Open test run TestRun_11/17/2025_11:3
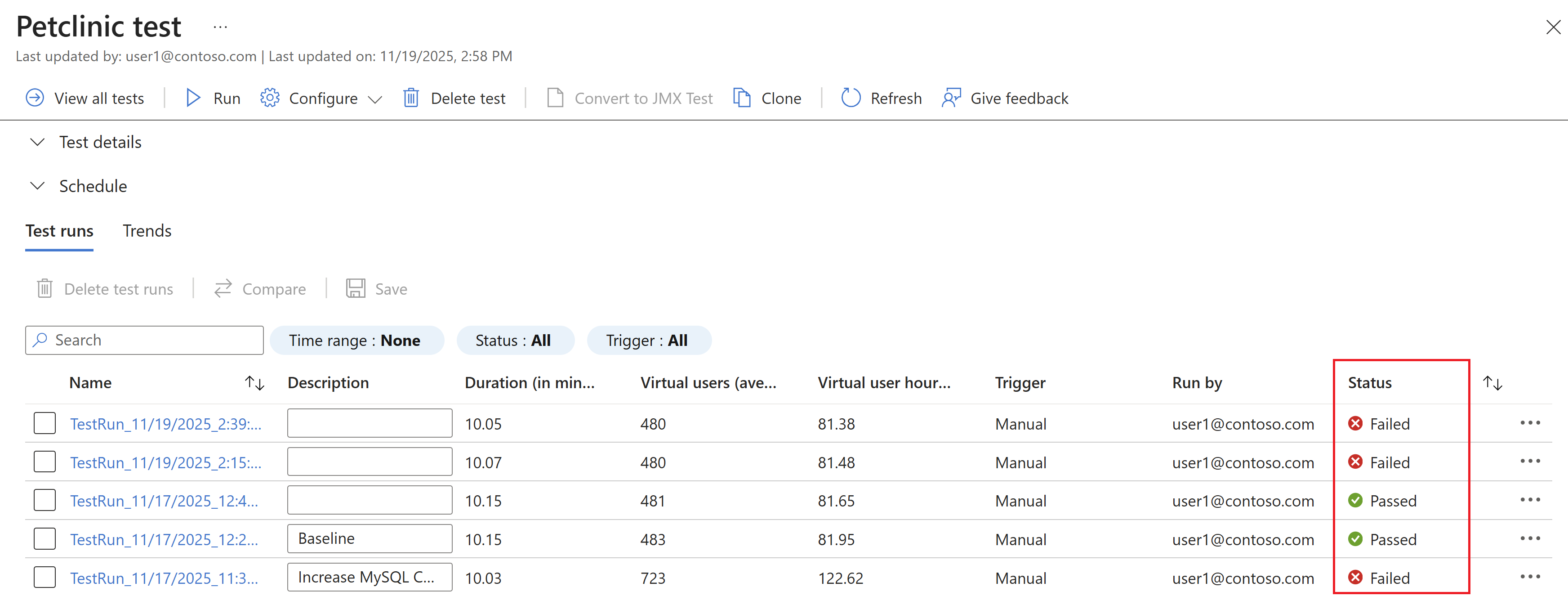The height and width of the screenshot is (596, 1568). click(164, 578)
